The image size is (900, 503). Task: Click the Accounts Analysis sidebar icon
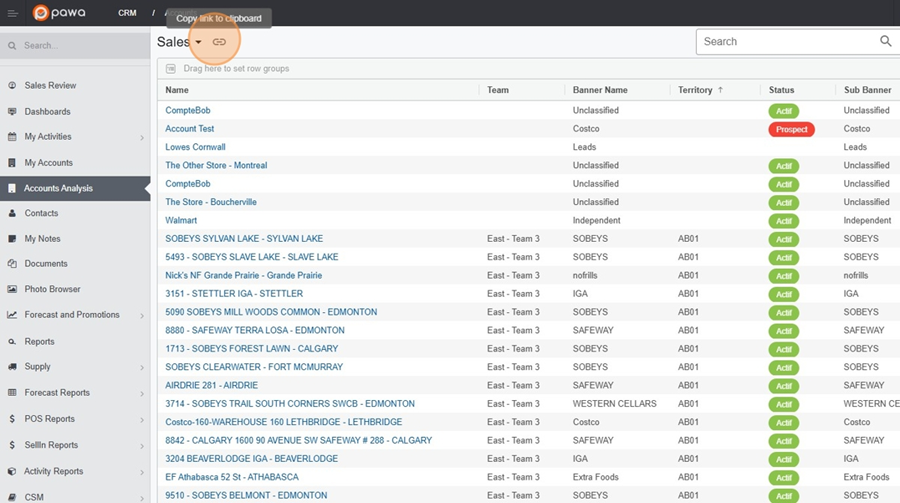coord(12,188)
